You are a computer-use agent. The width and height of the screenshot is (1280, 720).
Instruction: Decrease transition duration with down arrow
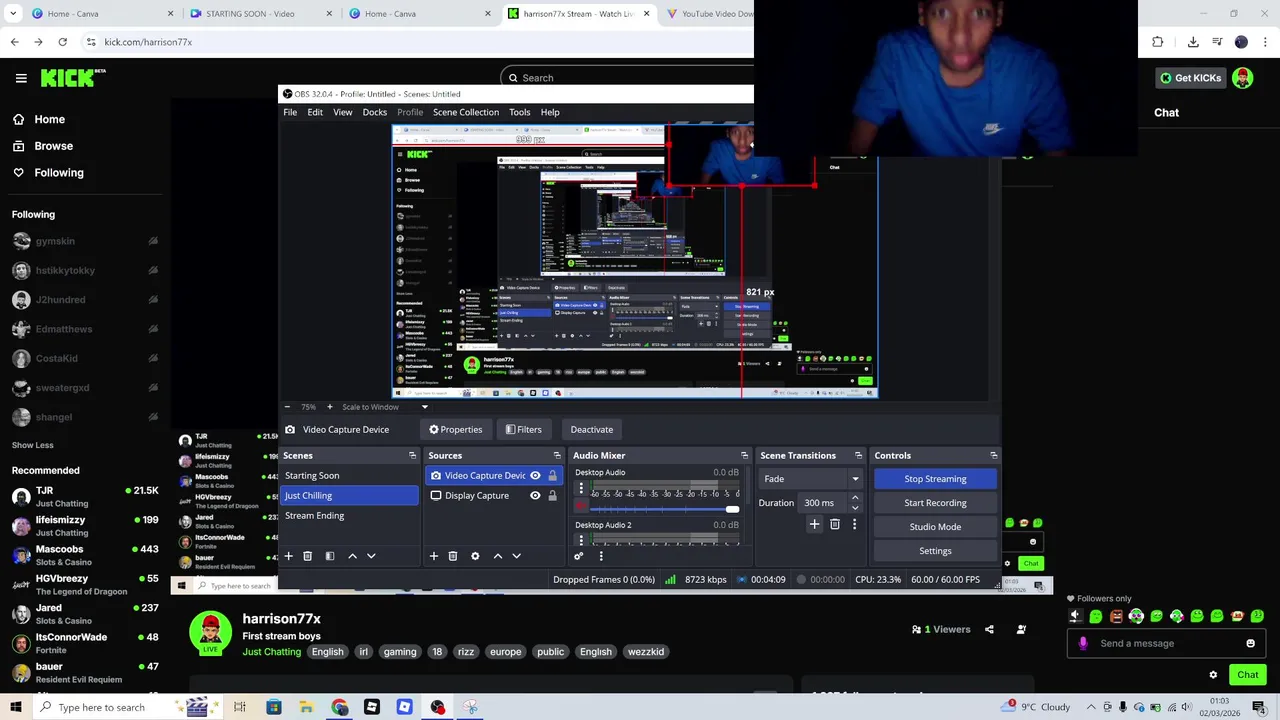tap(855, 508)
